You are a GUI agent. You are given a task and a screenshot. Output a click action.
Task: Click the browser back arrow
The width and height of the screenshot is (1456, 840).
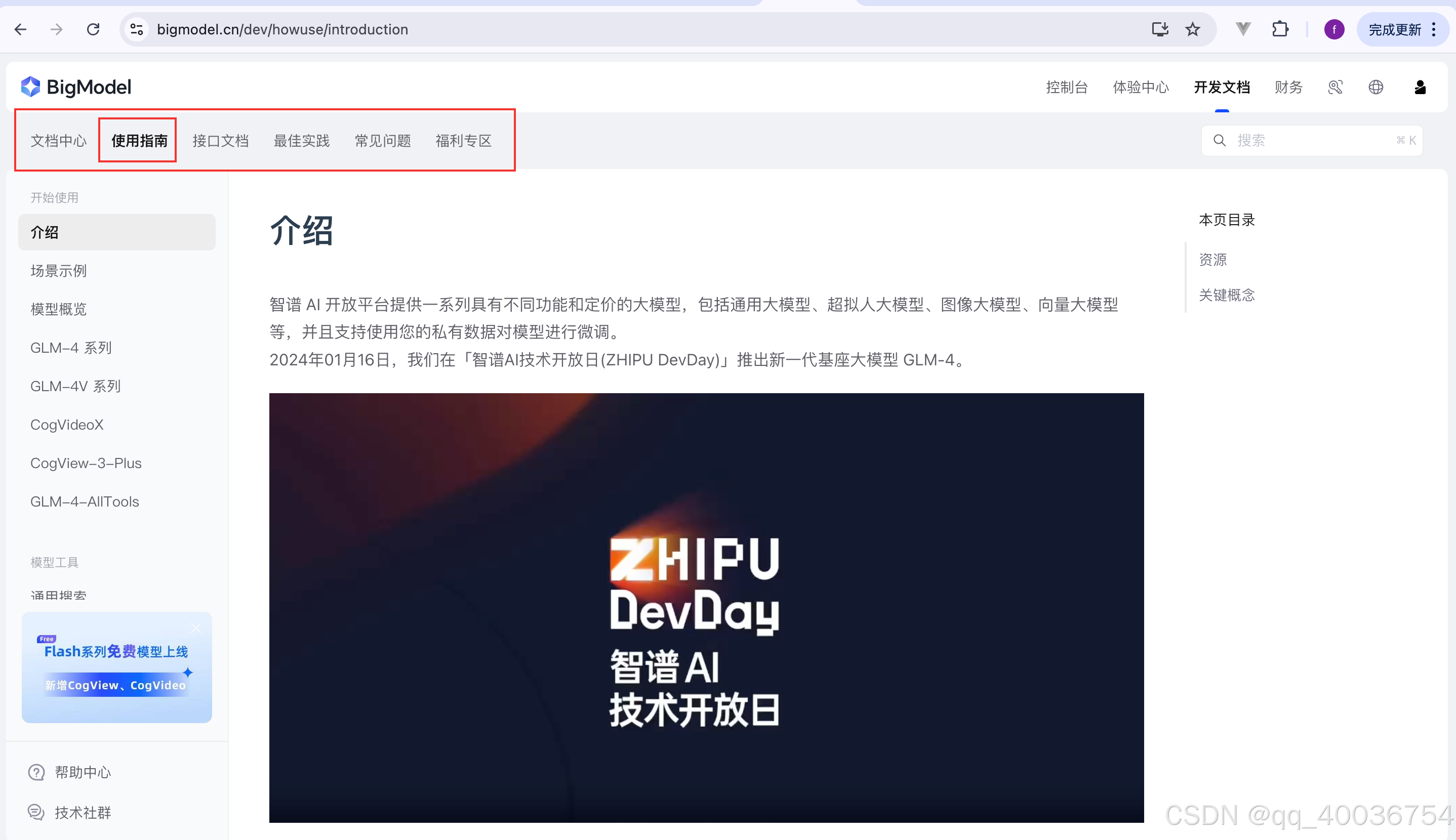[21, 29]
